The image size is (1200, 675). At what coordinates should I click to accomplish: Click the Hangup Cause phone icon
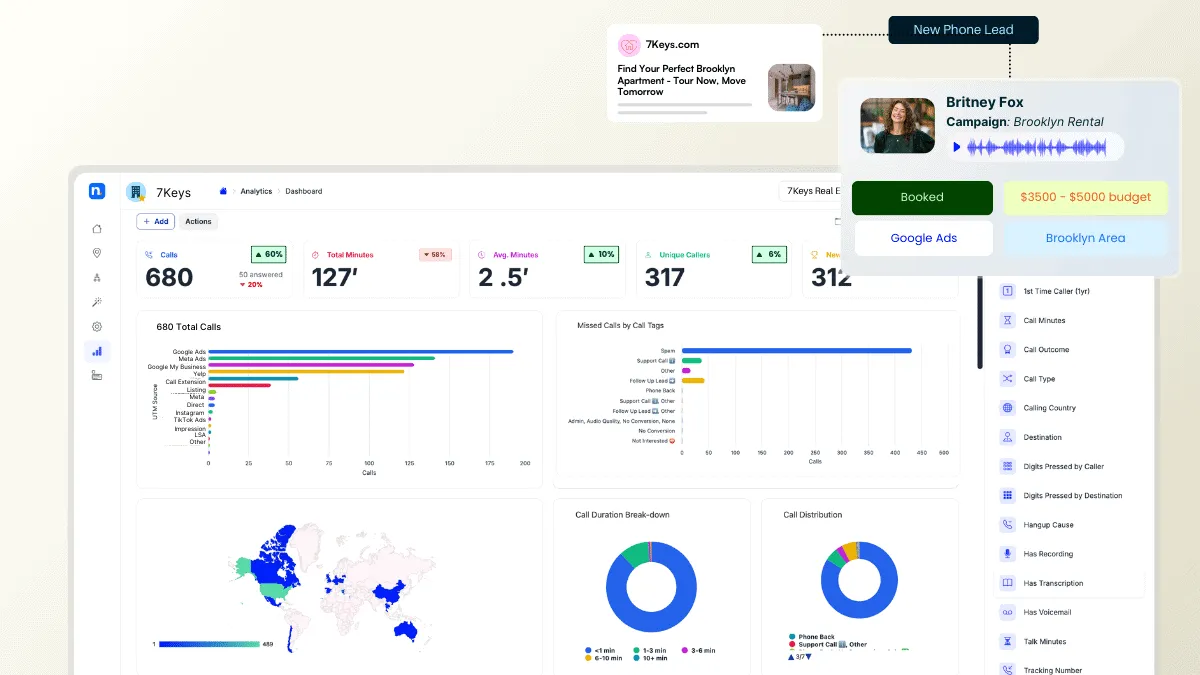coord(1007,525)
